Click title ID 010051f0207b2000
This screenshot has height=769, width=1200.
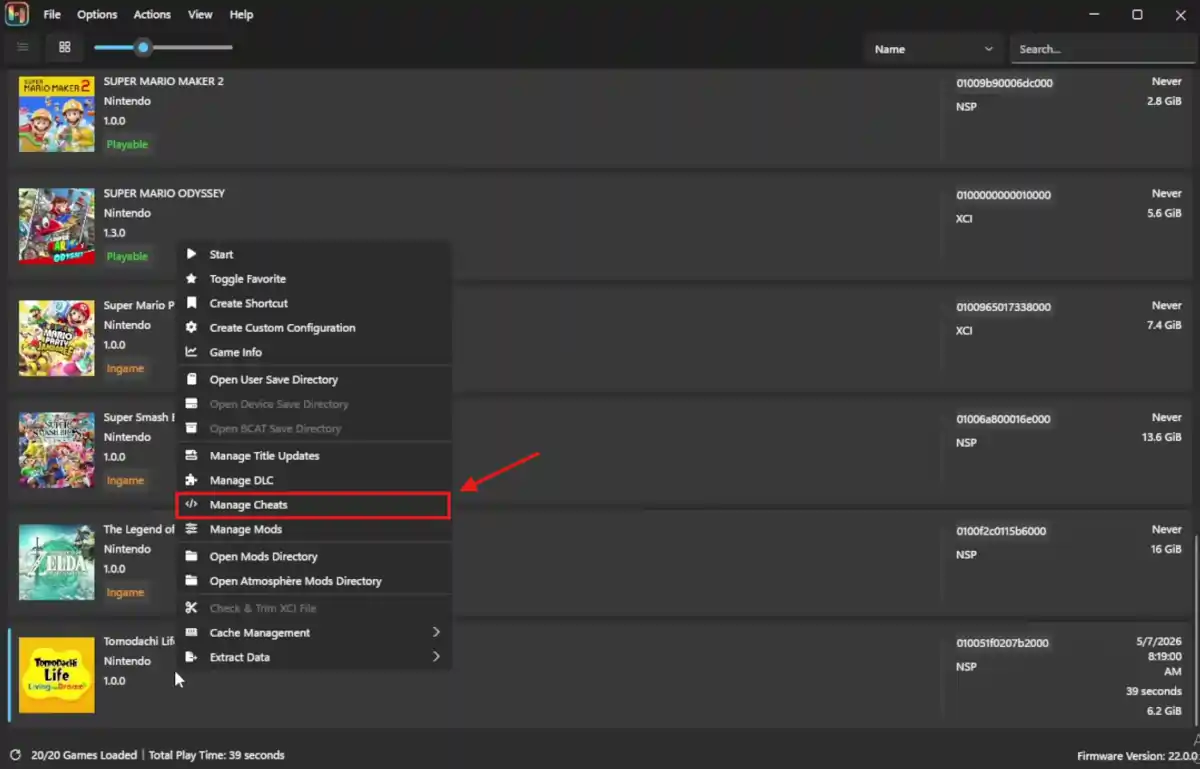click(x=1002, y=643)
